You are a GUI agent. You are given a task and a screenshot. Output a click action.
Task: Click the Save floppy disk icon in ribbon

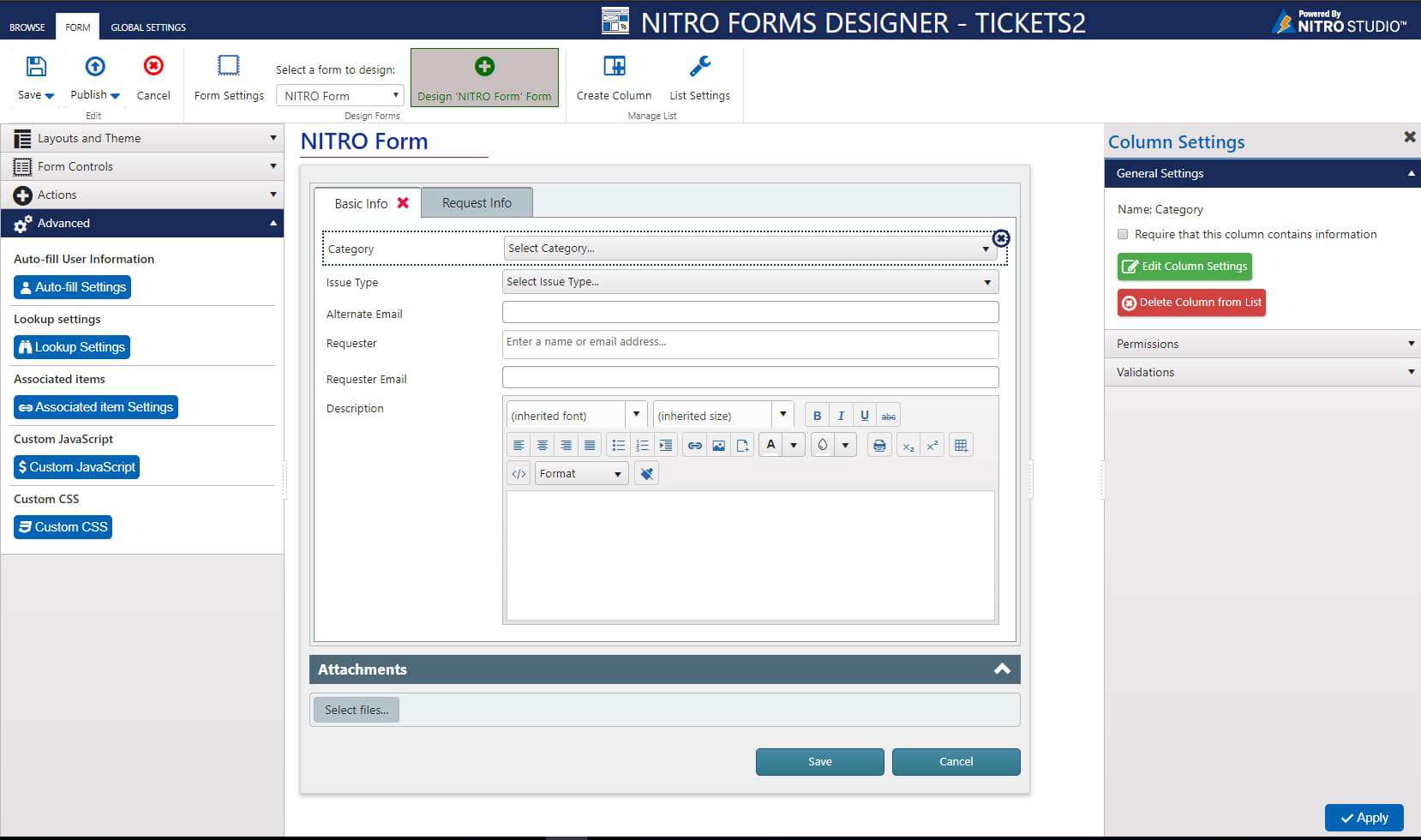36,66
